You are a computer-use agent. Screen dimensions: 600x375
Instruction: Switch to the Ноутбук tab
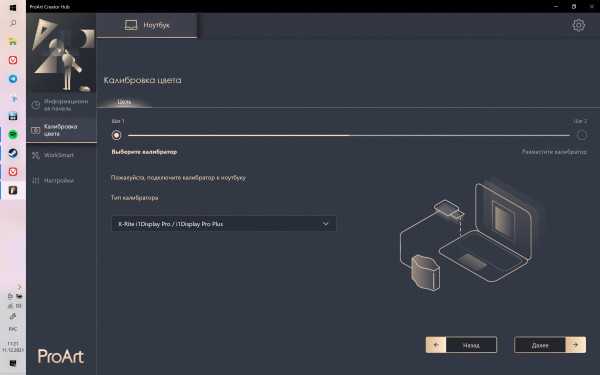click(147, 25)
